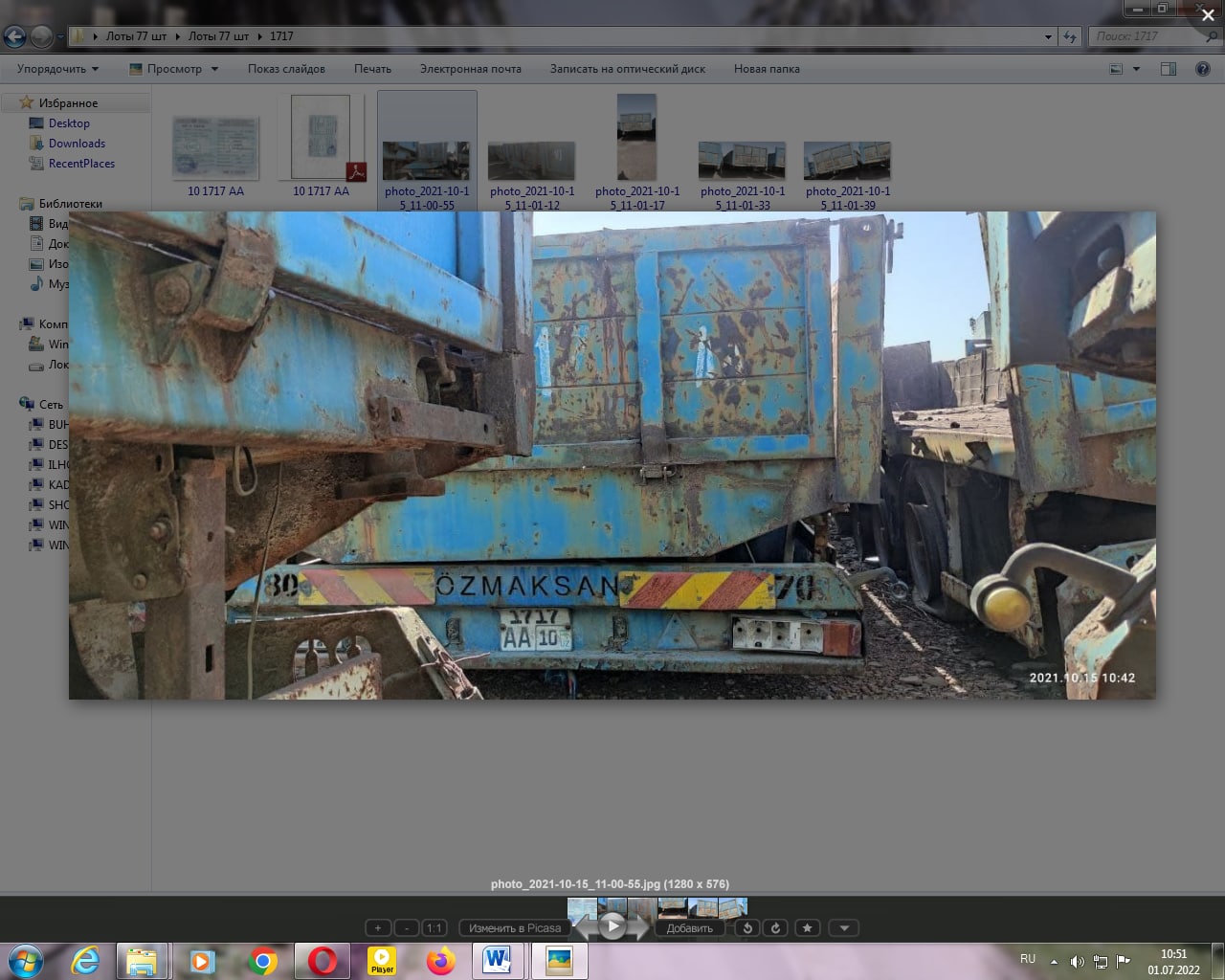The image size is (1225, 980).
Task: Open the viewer's more options dropdown
Action: 844,927
